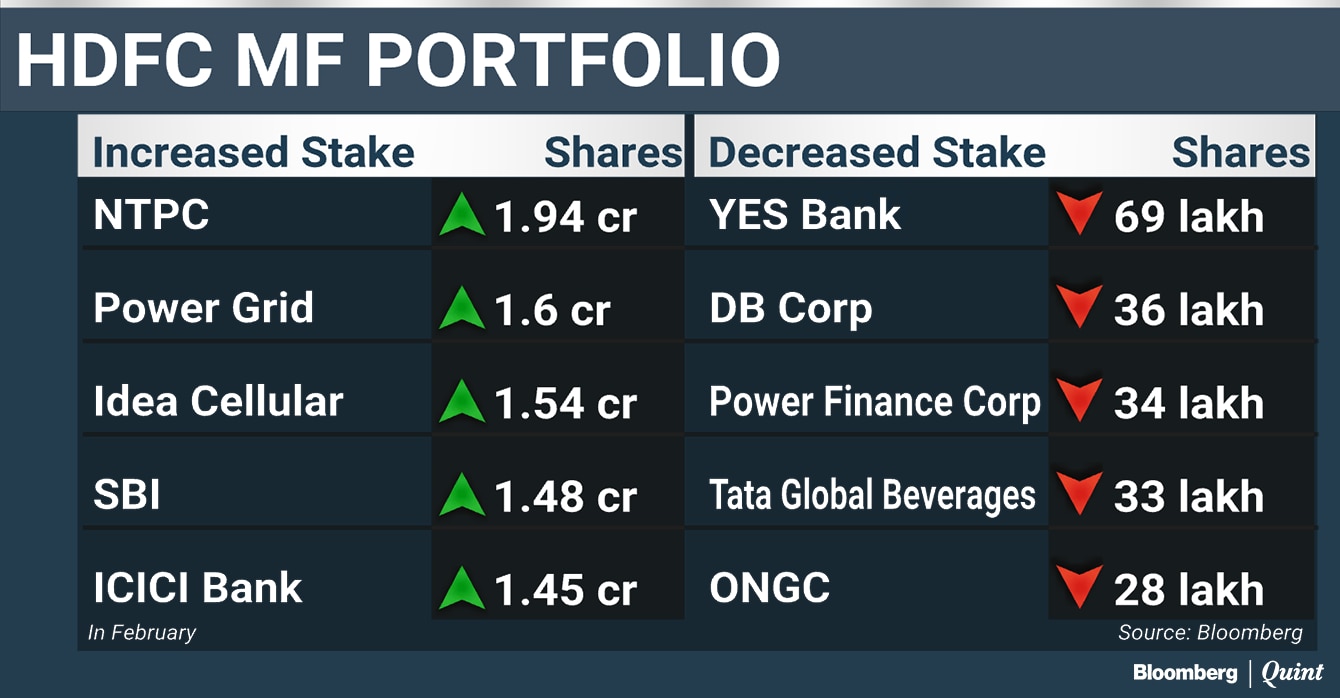Click red arrow for Power Finance Corp

(1078, 402)
